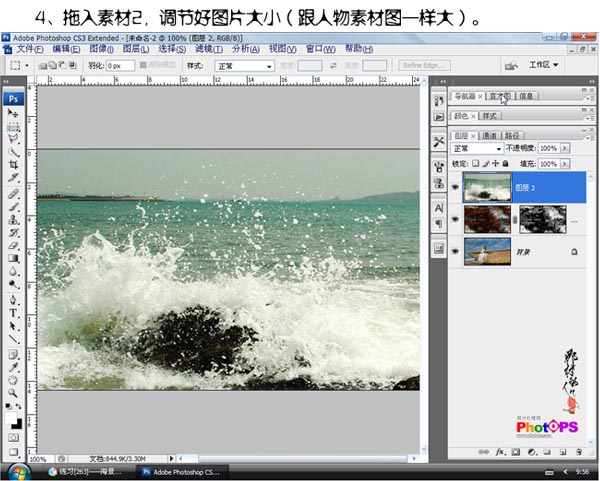Click the Refine Edge button
Image resolution: width=600 pixels, height=481 pixels.
(424, 66)
